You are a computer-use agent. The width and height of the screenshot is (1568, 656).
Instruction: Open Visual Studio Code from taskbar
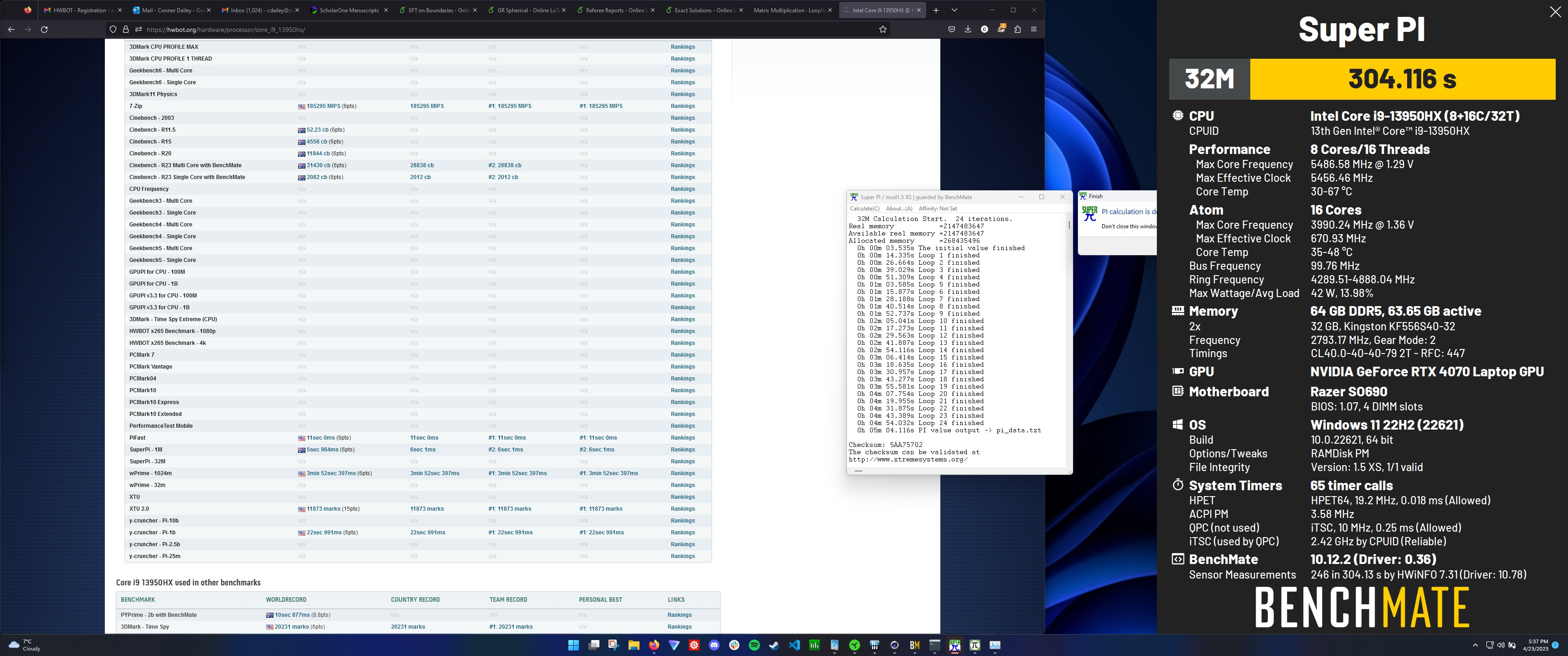click(794, 645)
